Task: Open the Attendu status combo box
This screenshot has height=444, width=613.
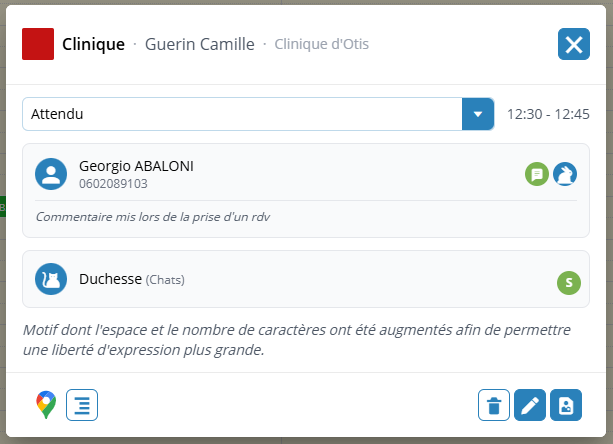Action: pyautogui.click(x=242, y=114)
